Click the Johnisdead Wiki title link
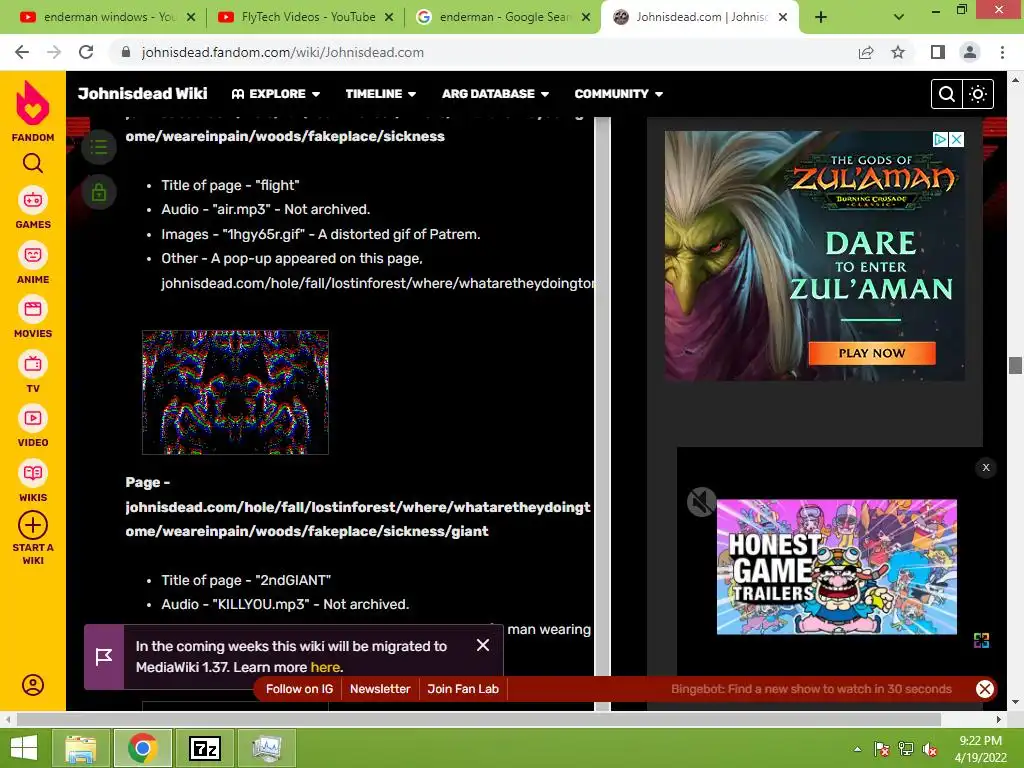 click(x=142, y=93)
